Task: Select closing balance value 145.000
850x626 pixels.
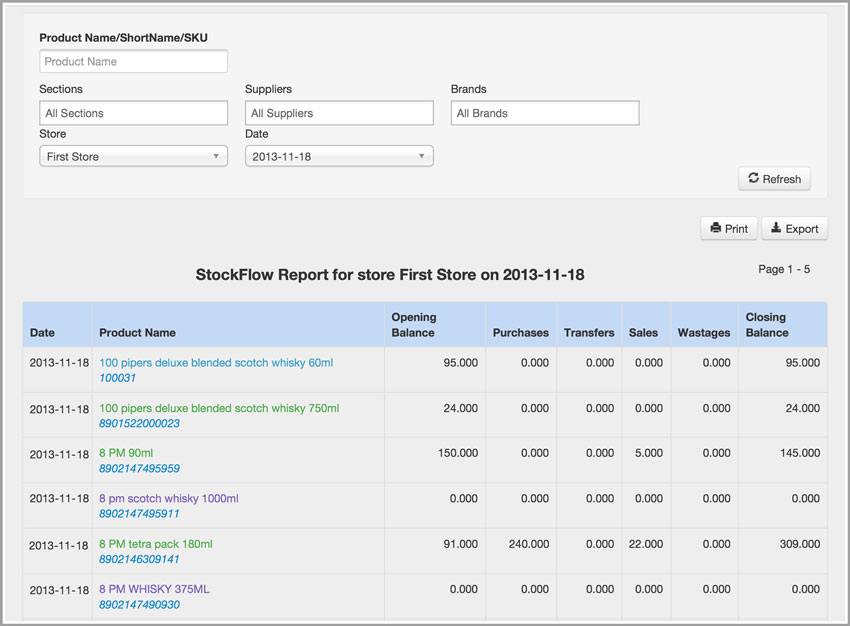Action: coord(800,453)
